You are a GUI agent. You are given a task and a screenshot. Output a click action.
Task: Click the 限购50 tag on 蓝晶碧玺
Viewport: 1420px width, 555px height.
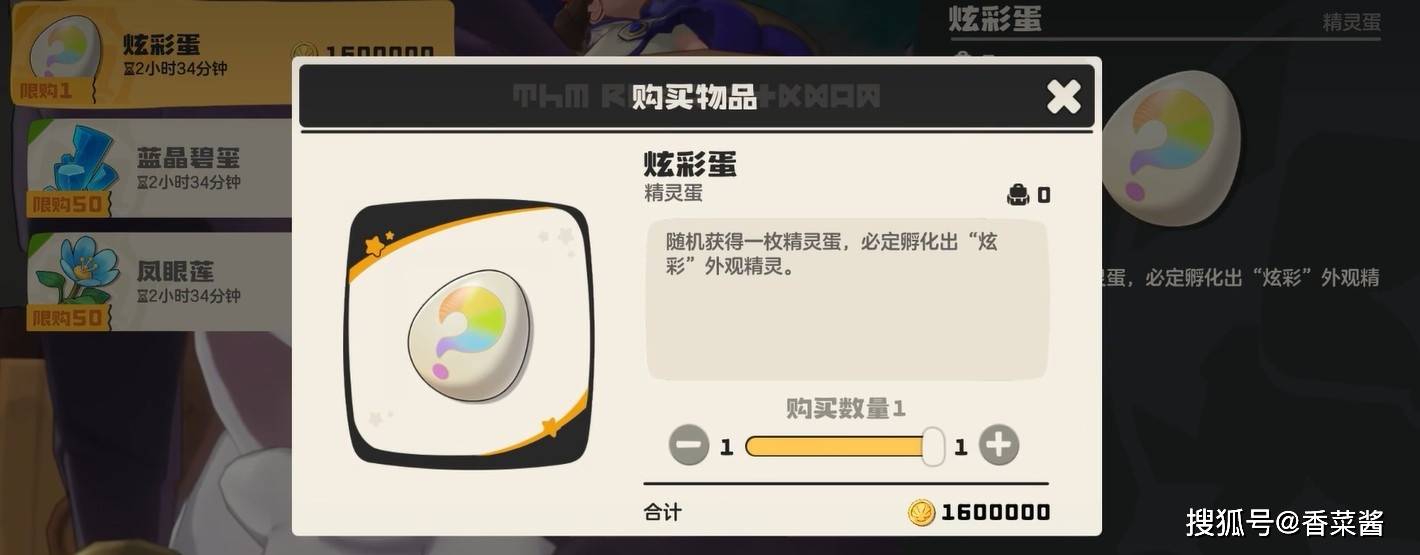(68, 205)
